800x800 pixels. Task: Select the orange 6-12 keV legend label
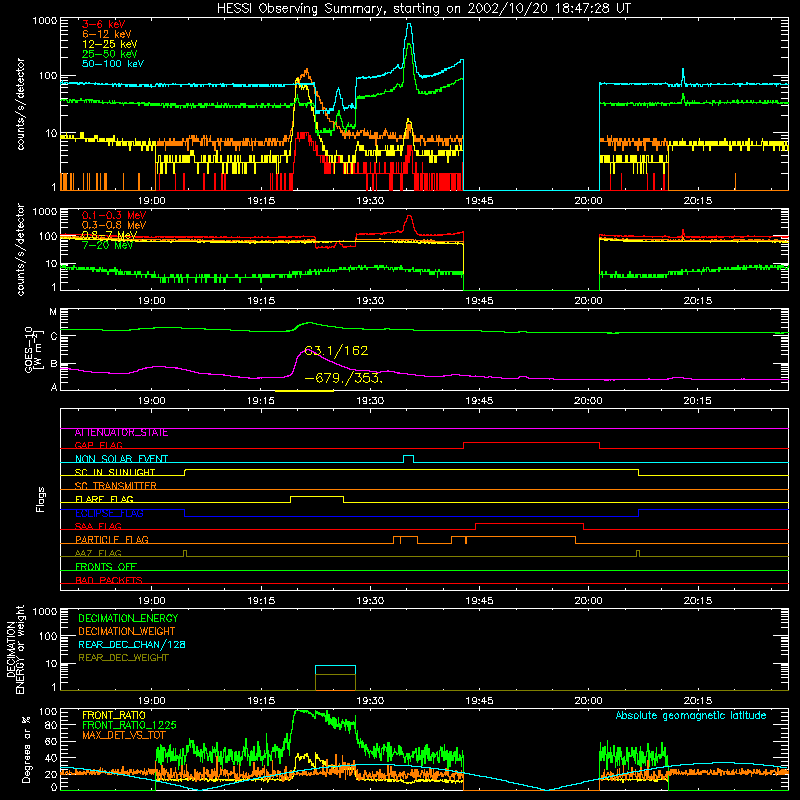click(107, 34)
